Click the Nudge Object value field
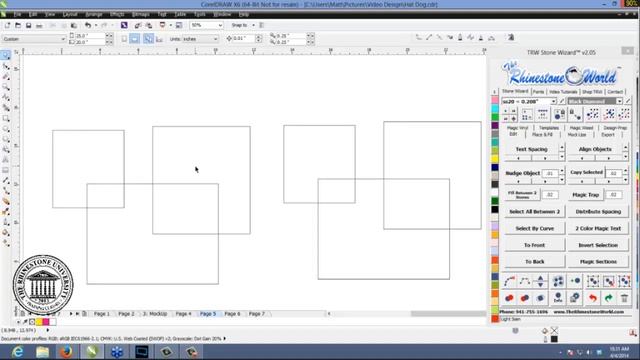This screenshot has width=640, height=360. (x=550, y=173)
